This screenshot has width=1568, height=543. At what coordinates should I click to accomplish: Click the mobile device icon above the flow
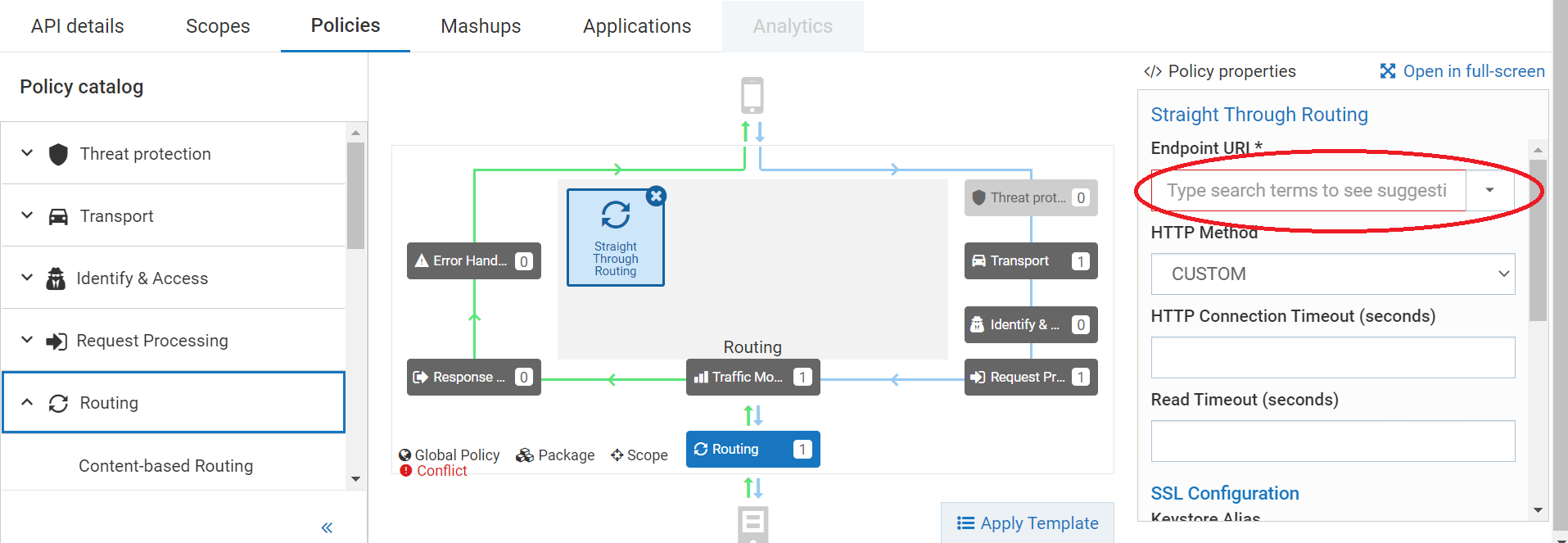click(x=752, y=95)
